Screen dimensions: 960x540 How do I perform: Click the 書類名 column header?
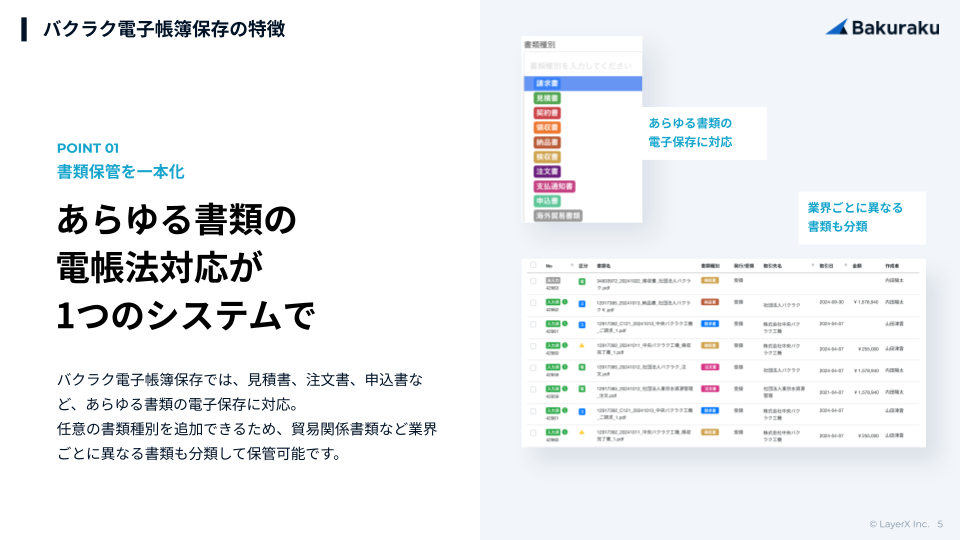(603, 266)
